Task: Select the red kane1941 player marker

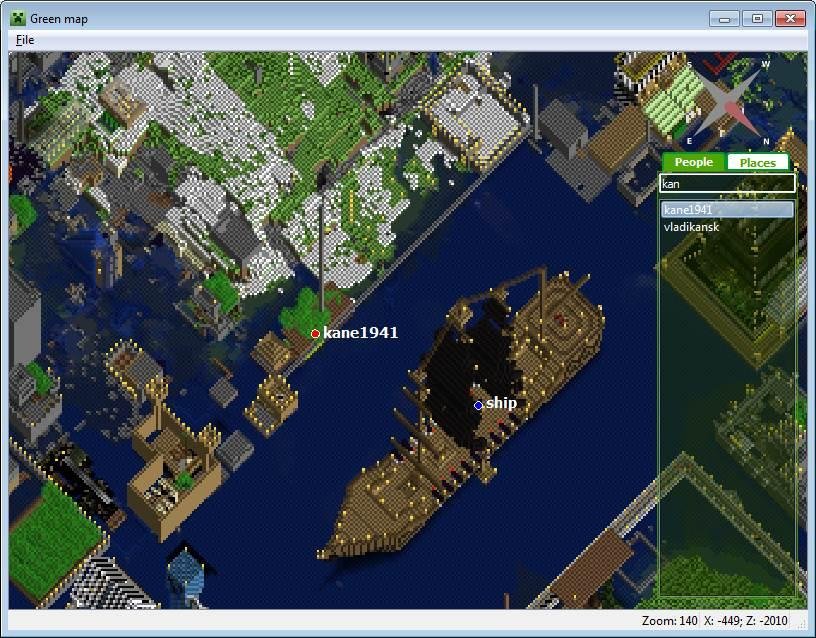Action: point(315,334)
